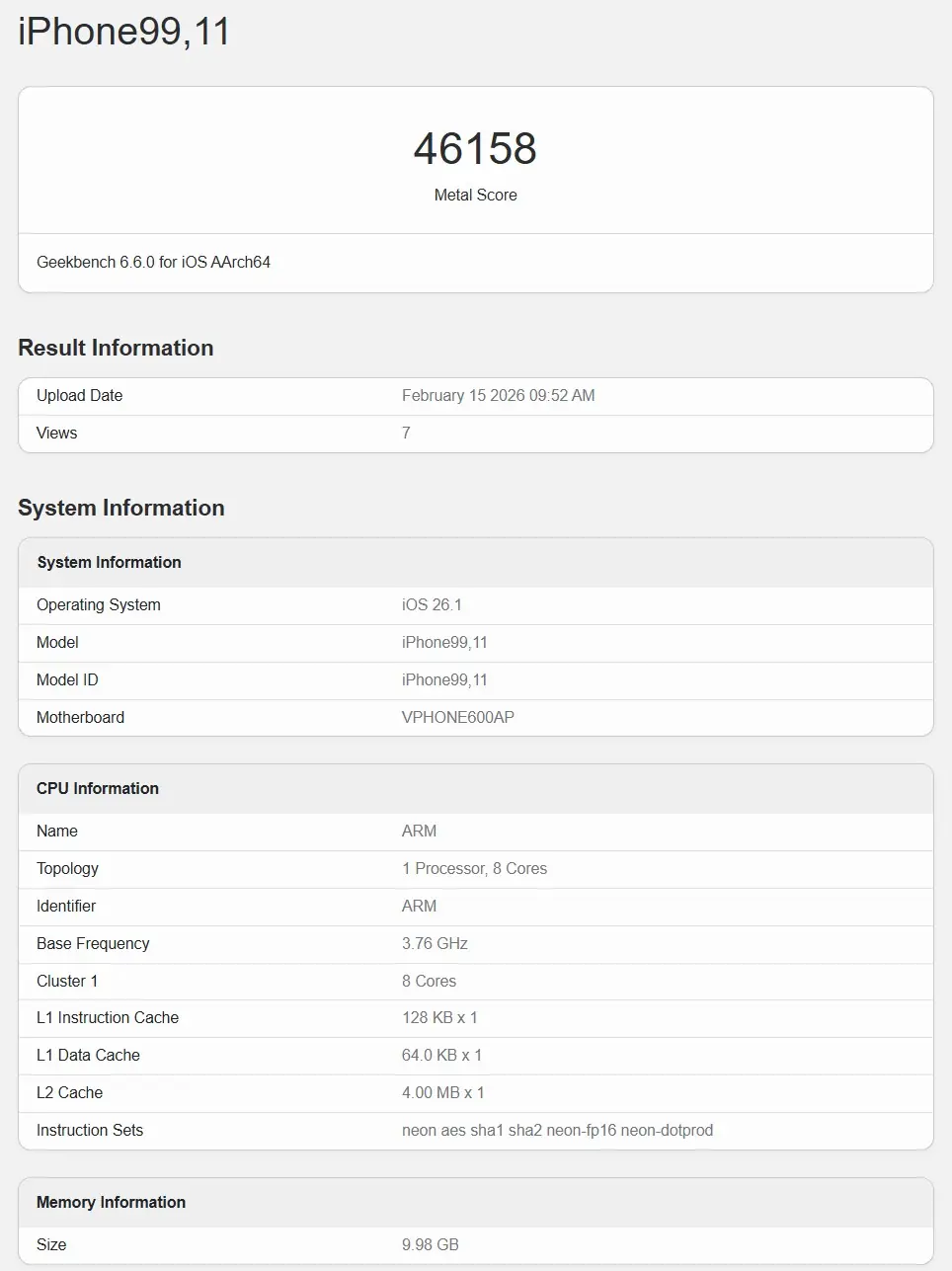Select the iOS 26.1 operating system value

pos(432,605)
